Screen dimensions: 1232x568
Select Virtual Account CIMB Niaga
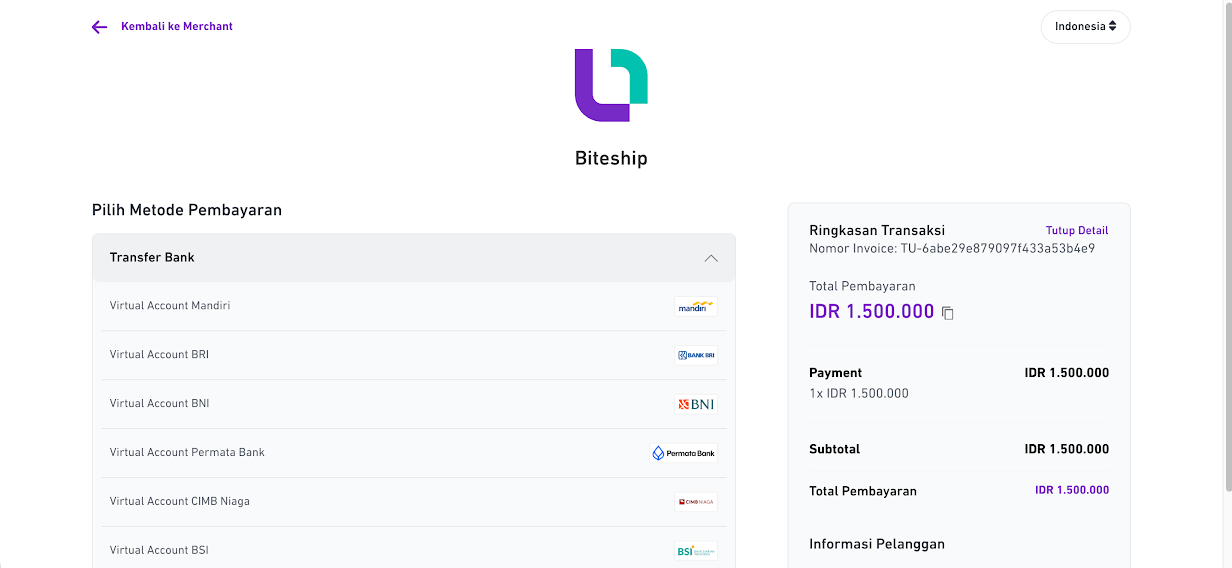point(414,502)
